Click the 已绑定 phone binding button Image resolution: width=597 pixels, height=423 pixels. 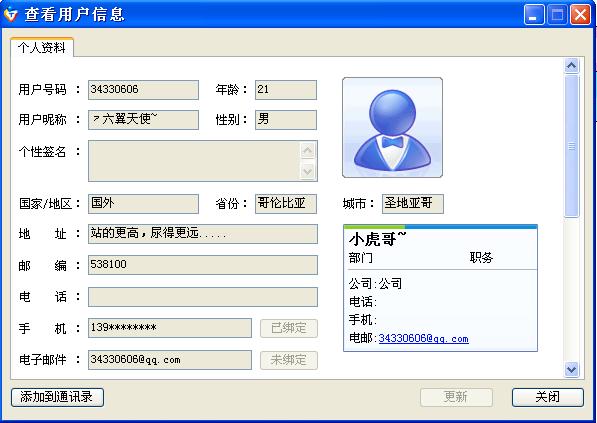289,328
